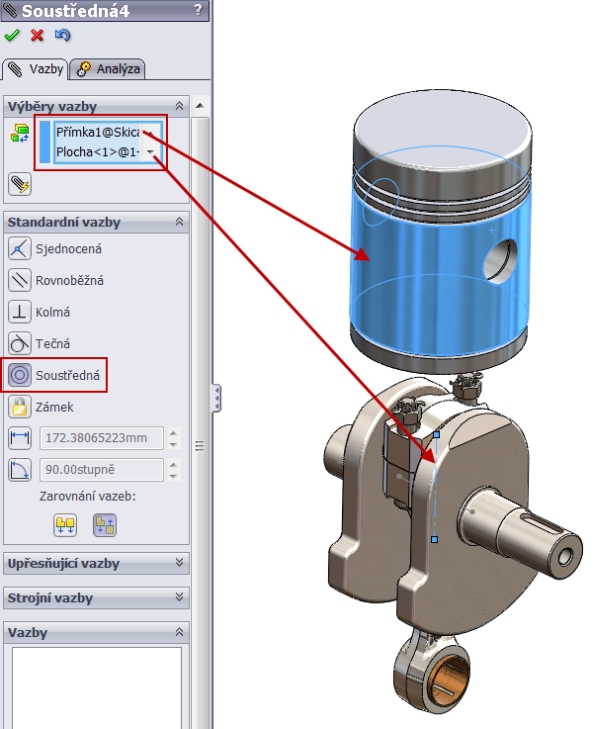This screenshot has width=600, height=729.
Task: Click the Tečná label
Action: (x=53, y=344)
